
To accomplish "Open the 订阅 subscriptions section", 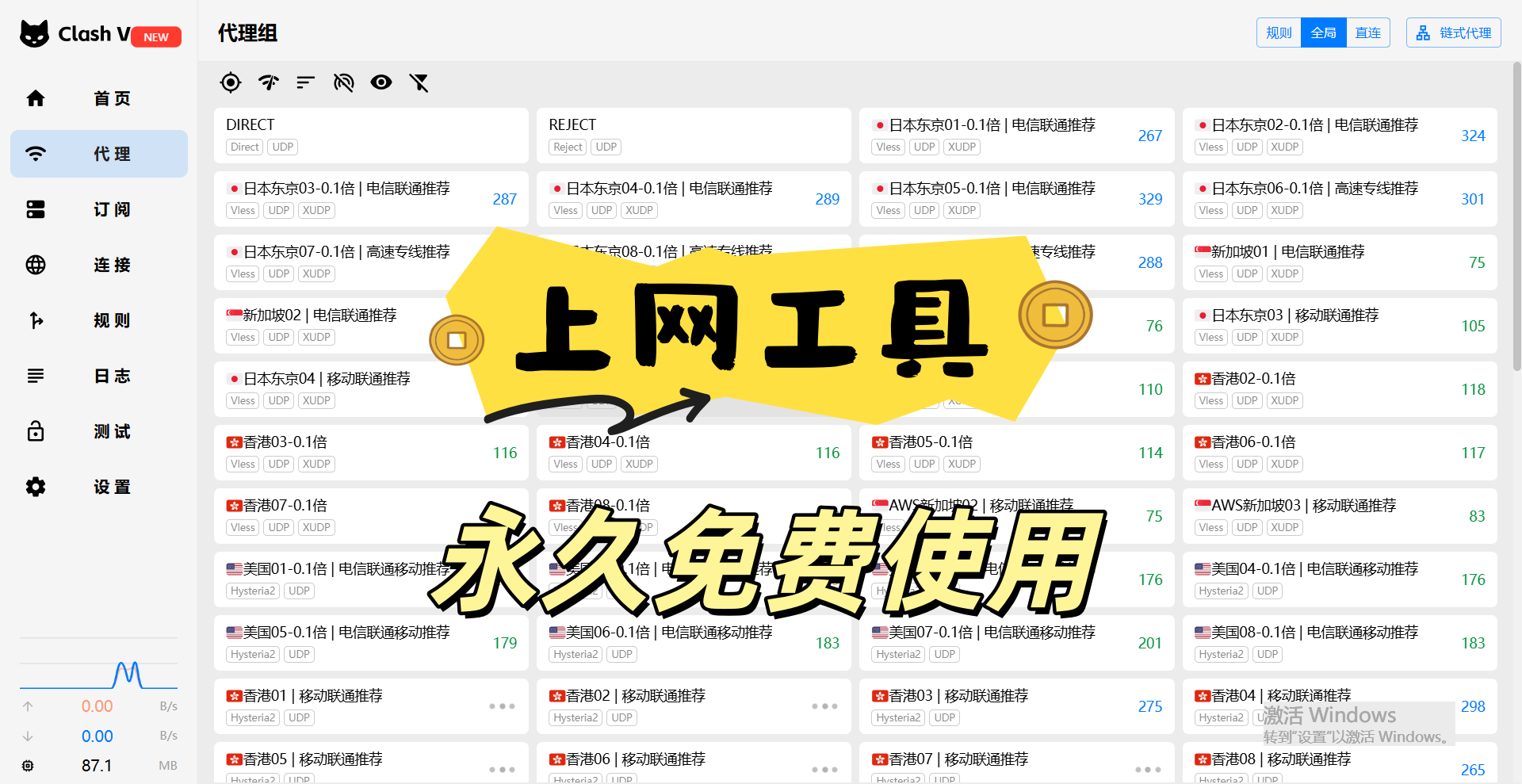I will pos(99,209).
